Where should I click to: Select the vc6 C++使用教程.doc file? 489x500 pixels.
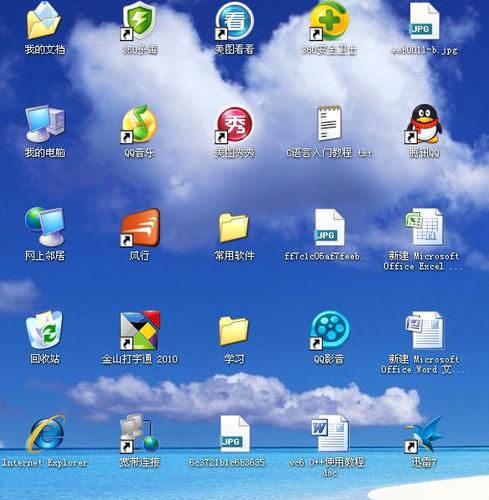[330, 433]
